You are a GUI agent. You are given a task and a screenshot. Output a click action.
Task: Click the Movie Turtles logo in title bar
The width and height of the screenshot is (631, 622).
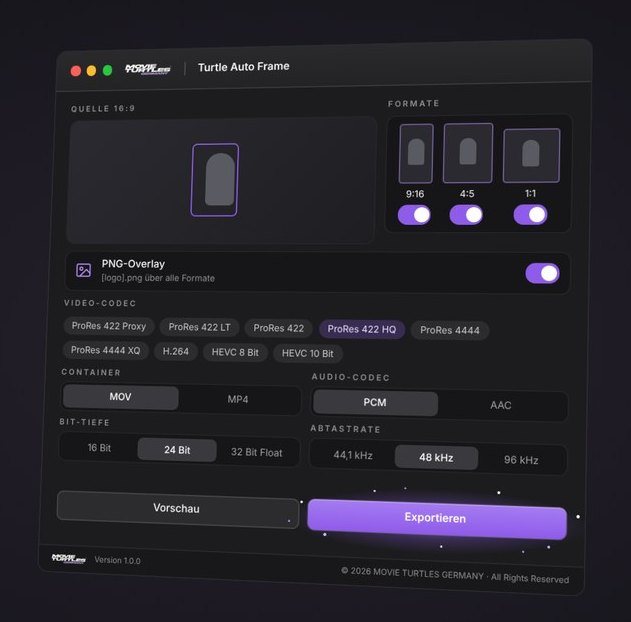[x=147, y=69]
